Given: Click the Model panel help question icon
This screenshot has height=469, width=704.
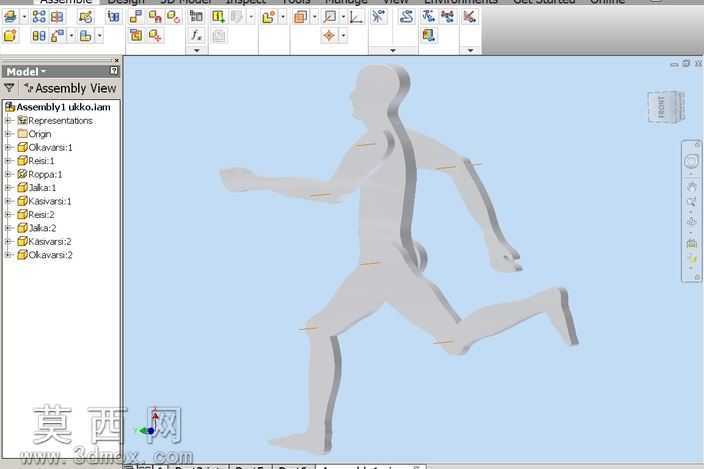Looking at the screenshot, I should [x=114, y=70].
